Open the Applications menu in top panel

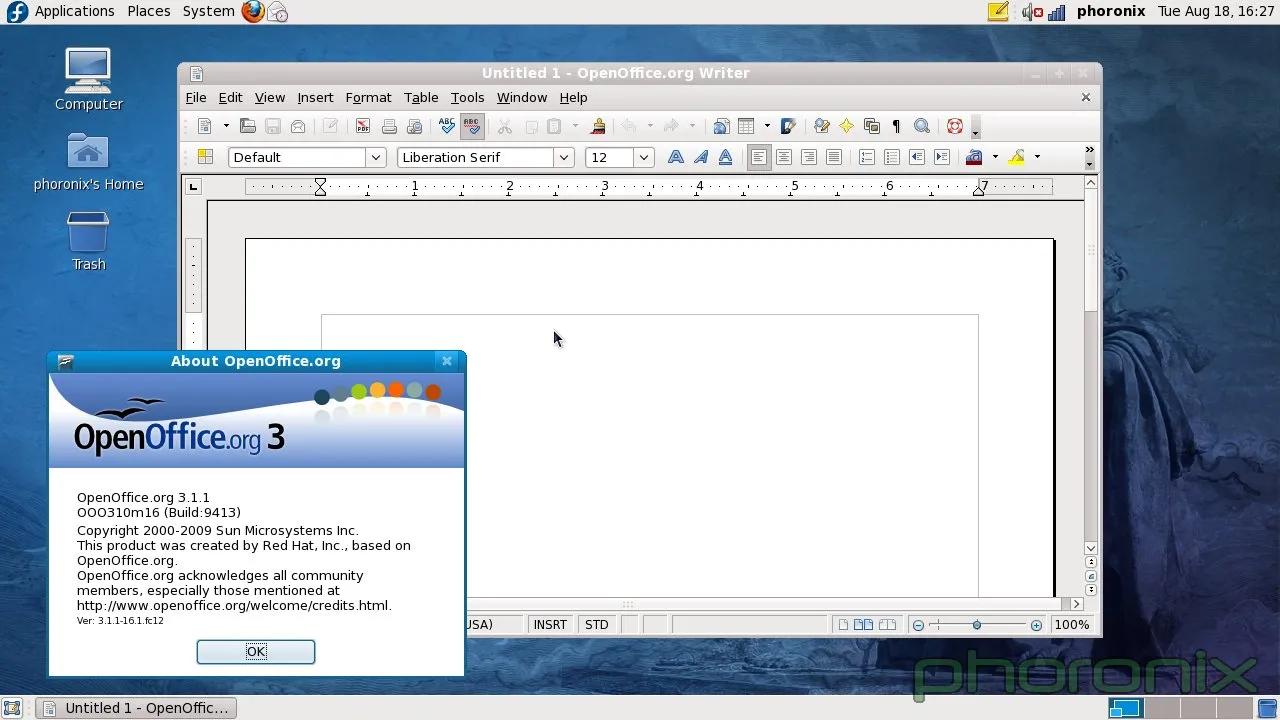click(x=74, y=11)
